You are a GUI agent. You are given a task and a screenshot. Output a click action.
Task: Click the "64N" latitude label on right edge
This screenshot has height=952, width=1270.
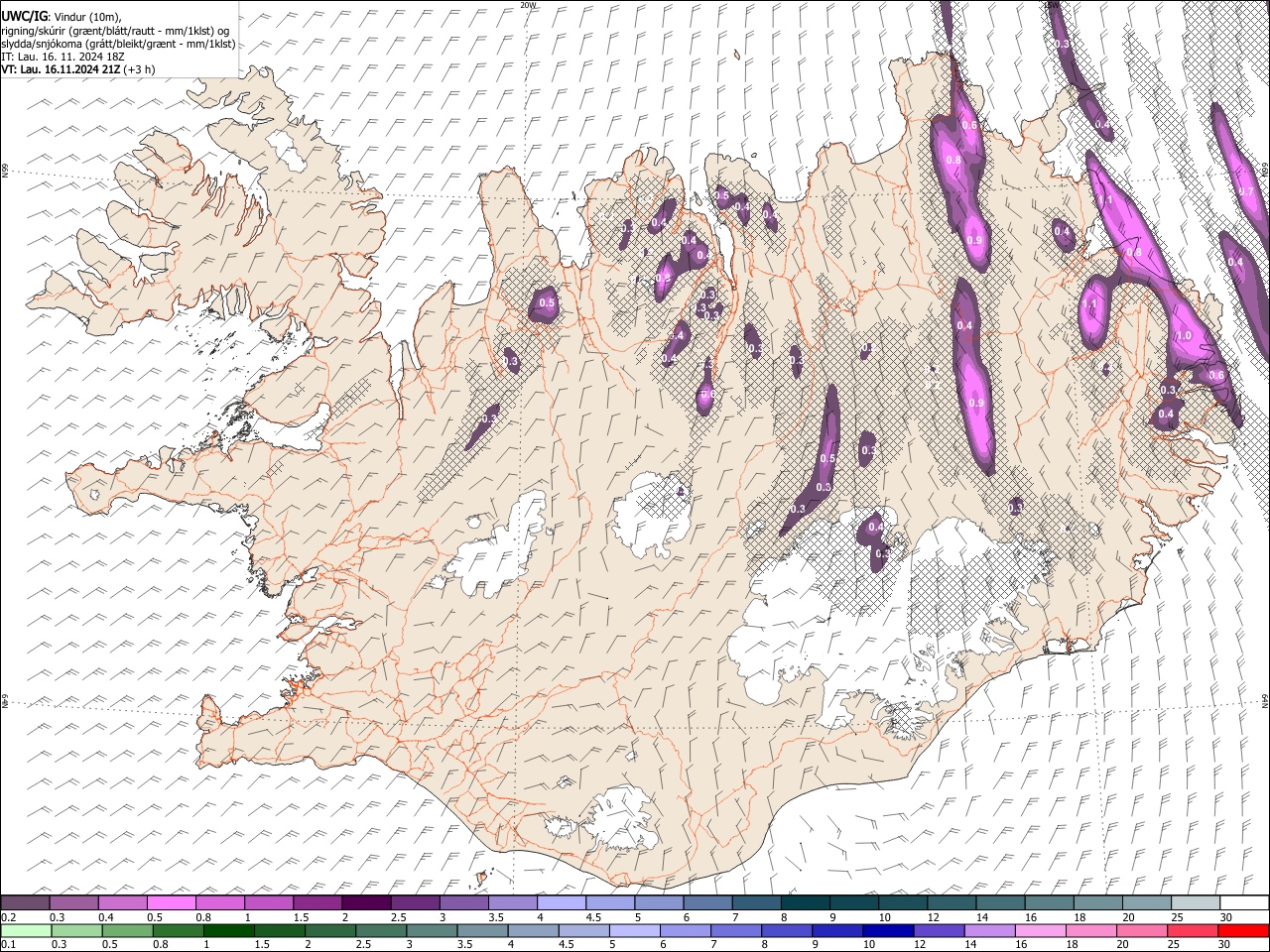coord(1265,700)
